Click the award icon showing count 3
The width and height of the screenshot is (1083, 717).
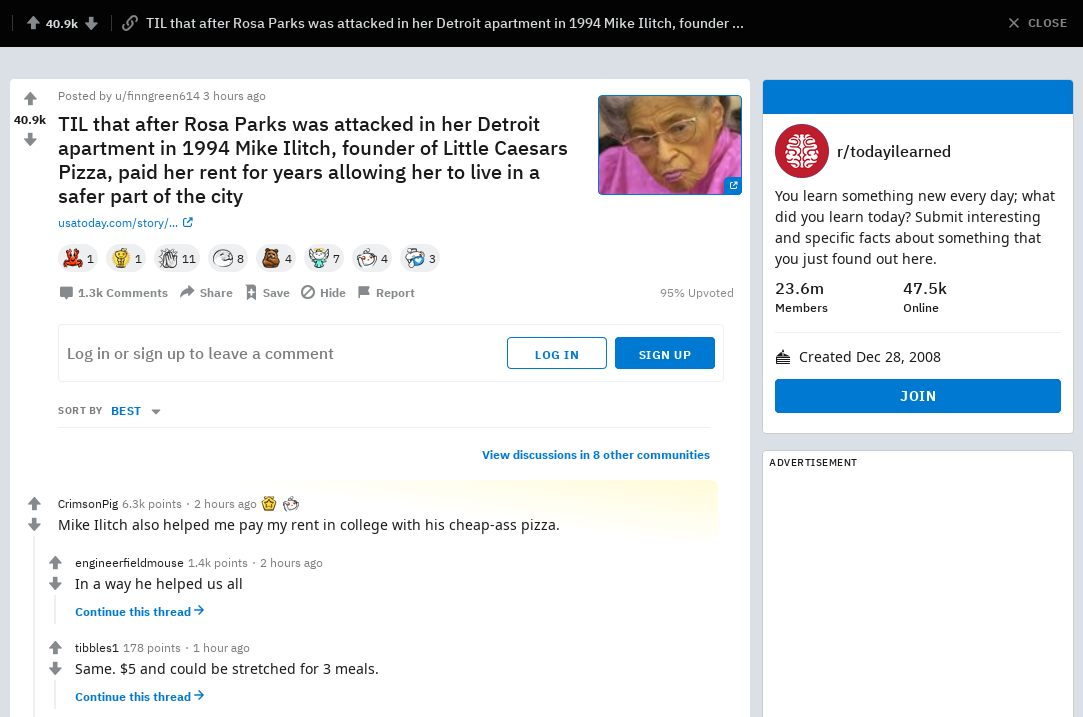[x=420, y=258]
